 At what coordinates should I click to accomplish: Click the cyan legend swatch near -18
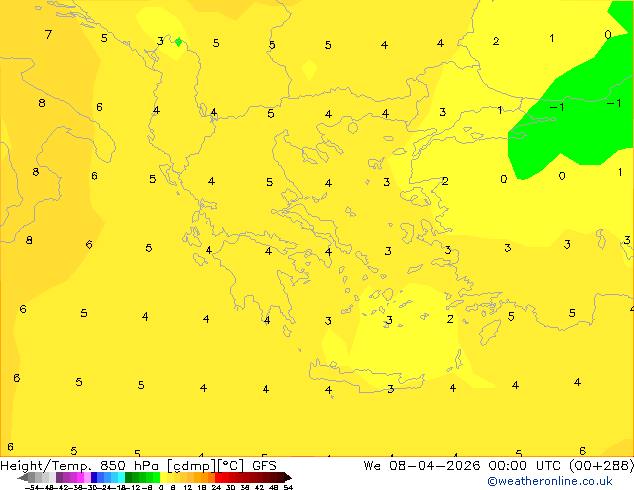pyautogui.click(x=121, y=477)
